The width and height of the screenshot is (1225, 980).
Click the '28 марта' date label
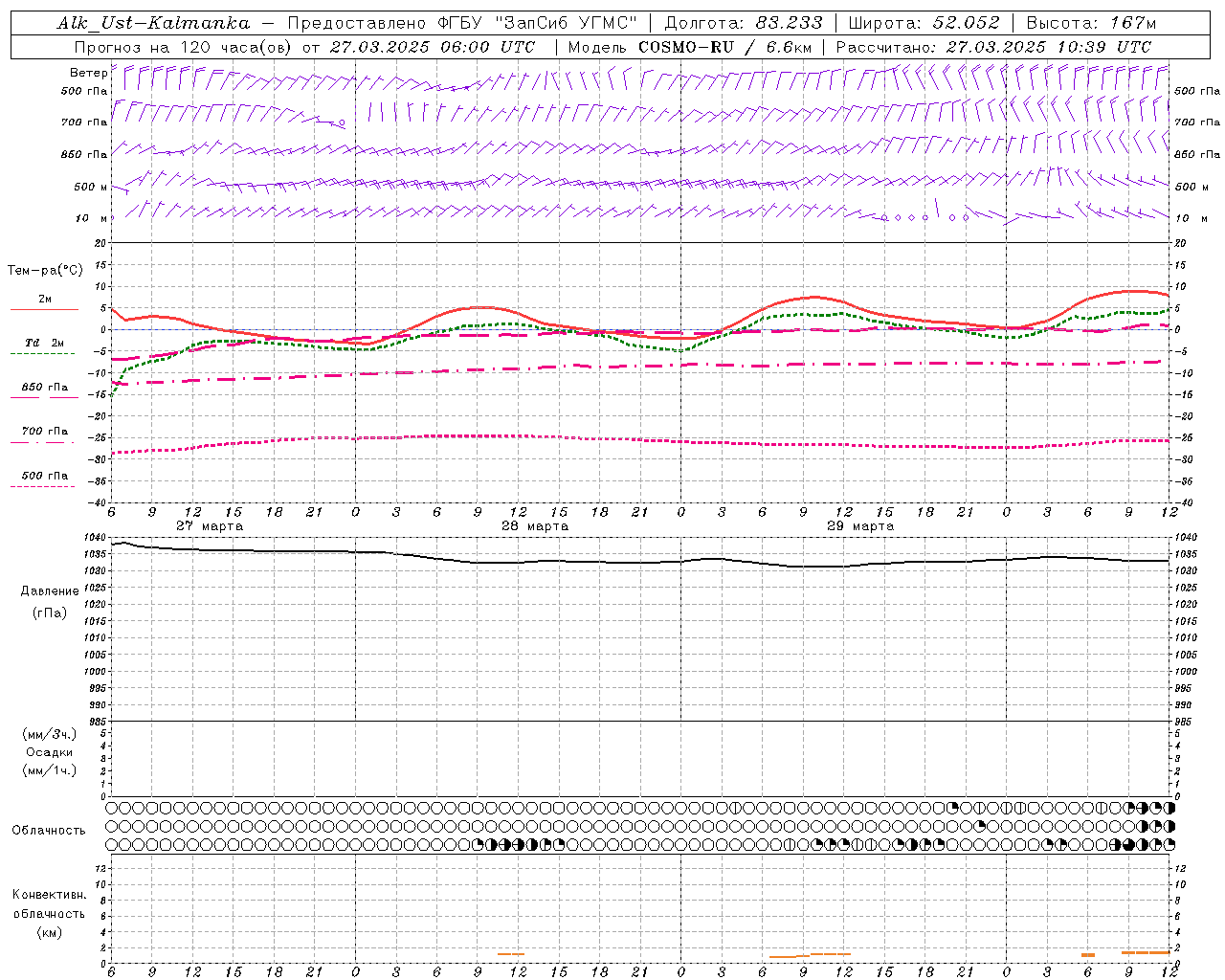[535, 526]
